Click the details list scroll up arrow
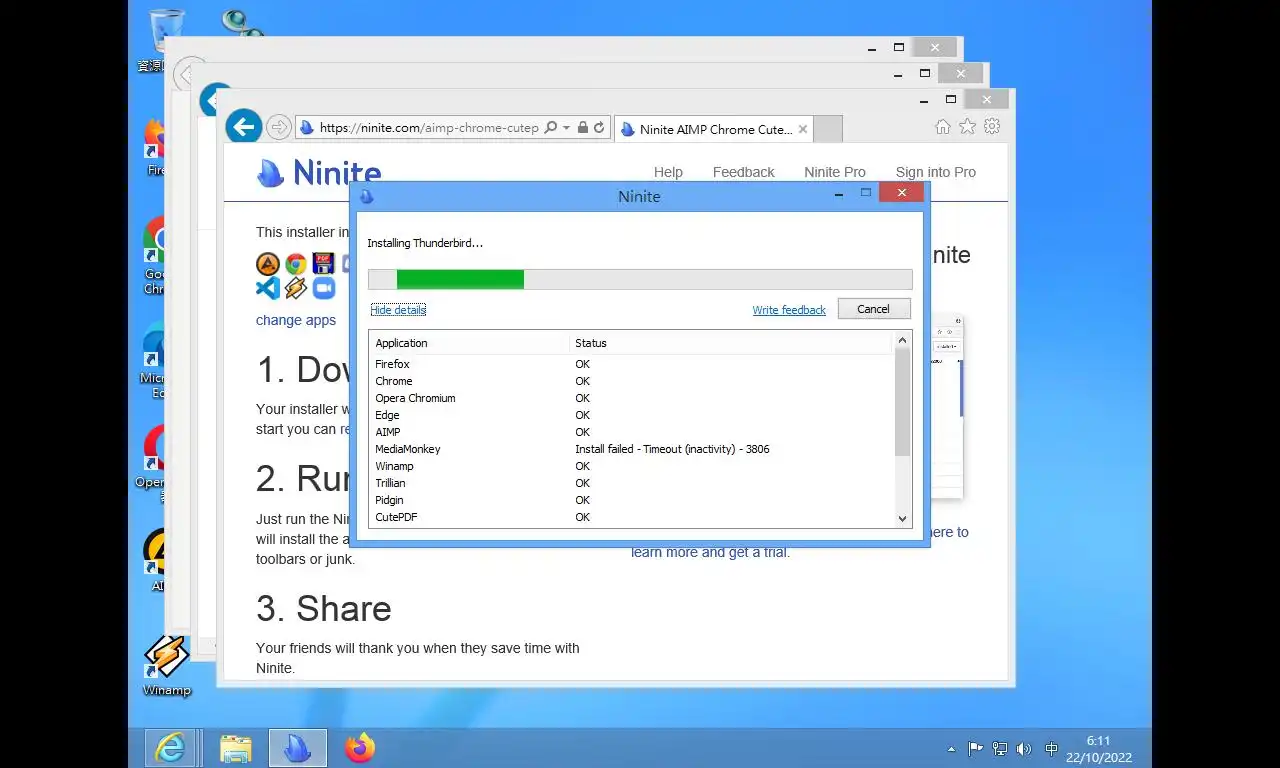Viewport: 1280px width, 768px height. click(903, 340)
